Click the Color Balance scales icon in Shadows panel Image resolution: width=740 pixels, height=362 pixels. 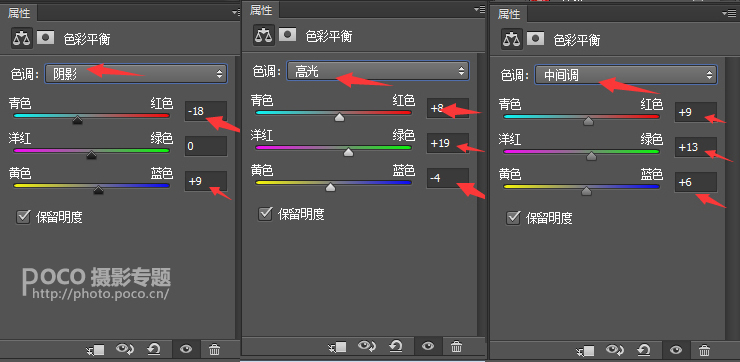(22, 38)
